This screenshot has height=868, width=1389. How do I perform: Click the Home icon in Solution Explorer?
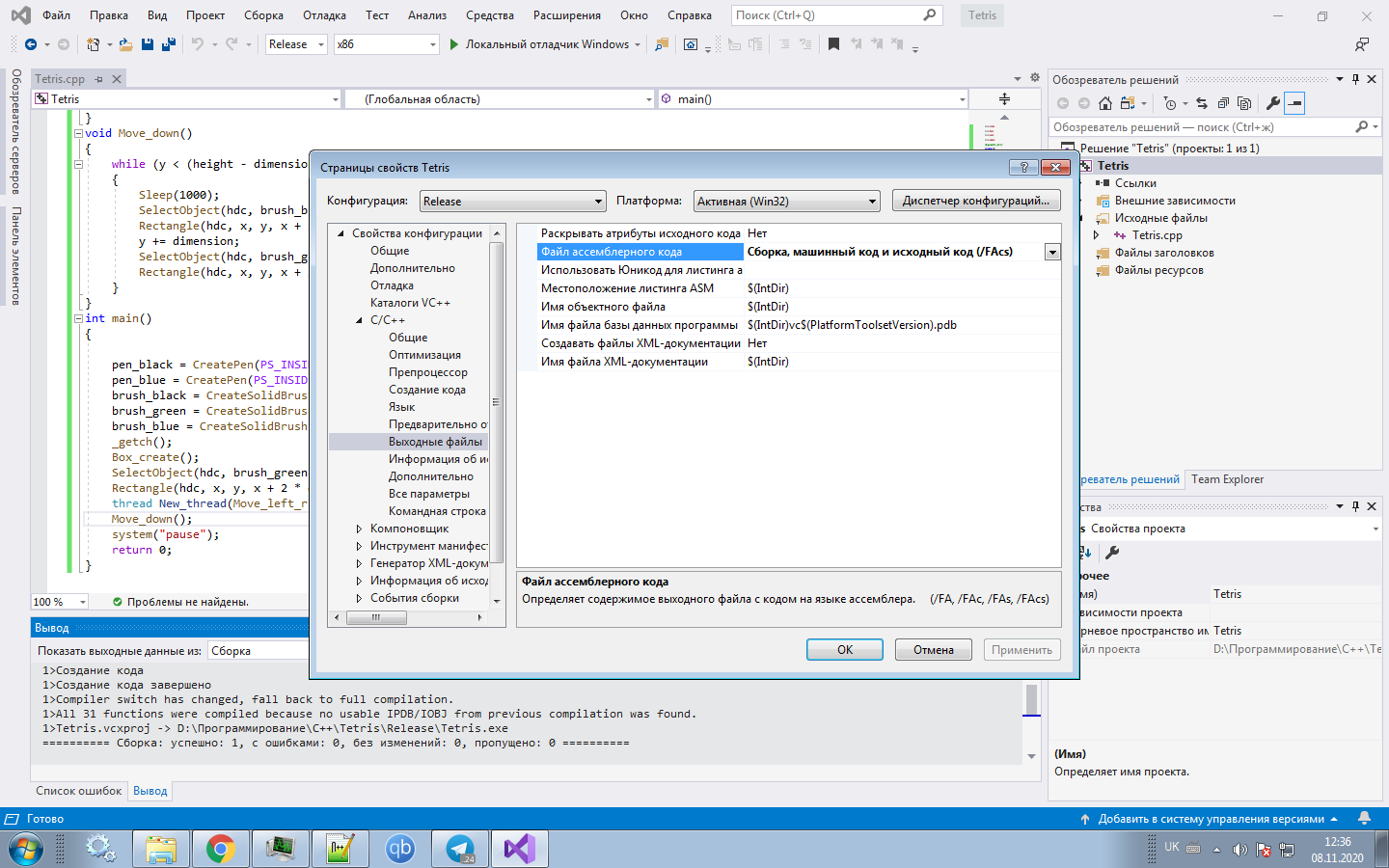pyautogui.click(x=1105, y=103)
